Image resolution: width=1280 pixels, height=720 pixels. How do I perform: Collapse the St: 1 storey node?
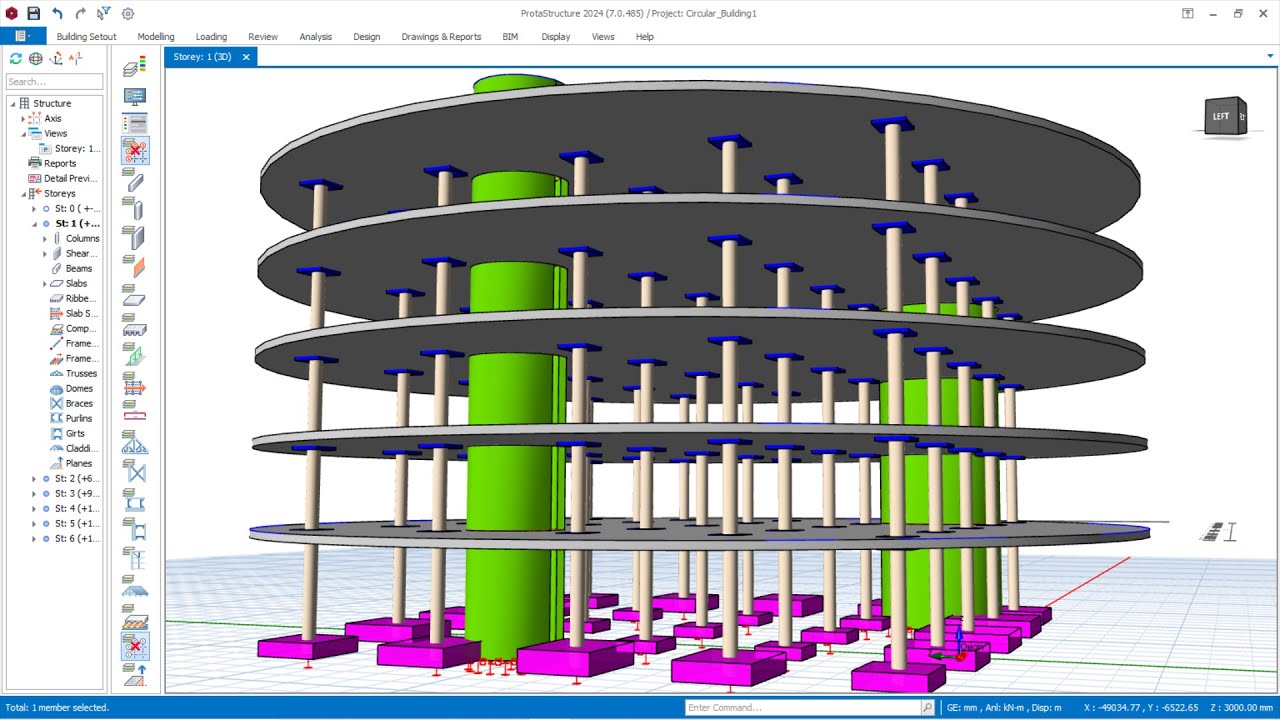tap(33, 224)
